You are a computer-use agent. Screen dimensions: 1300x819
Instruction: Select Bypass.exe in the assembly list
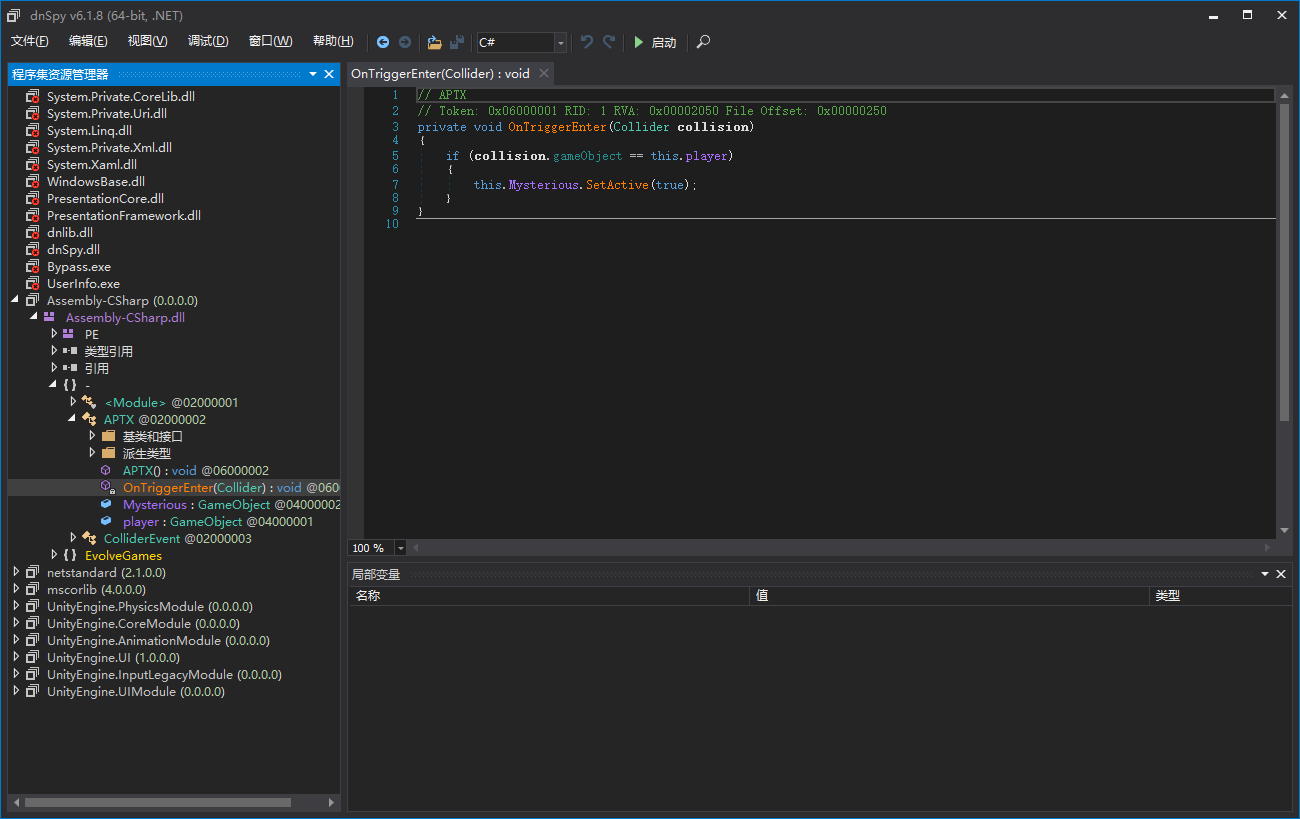pyautogui.click(x=79, y=267)
